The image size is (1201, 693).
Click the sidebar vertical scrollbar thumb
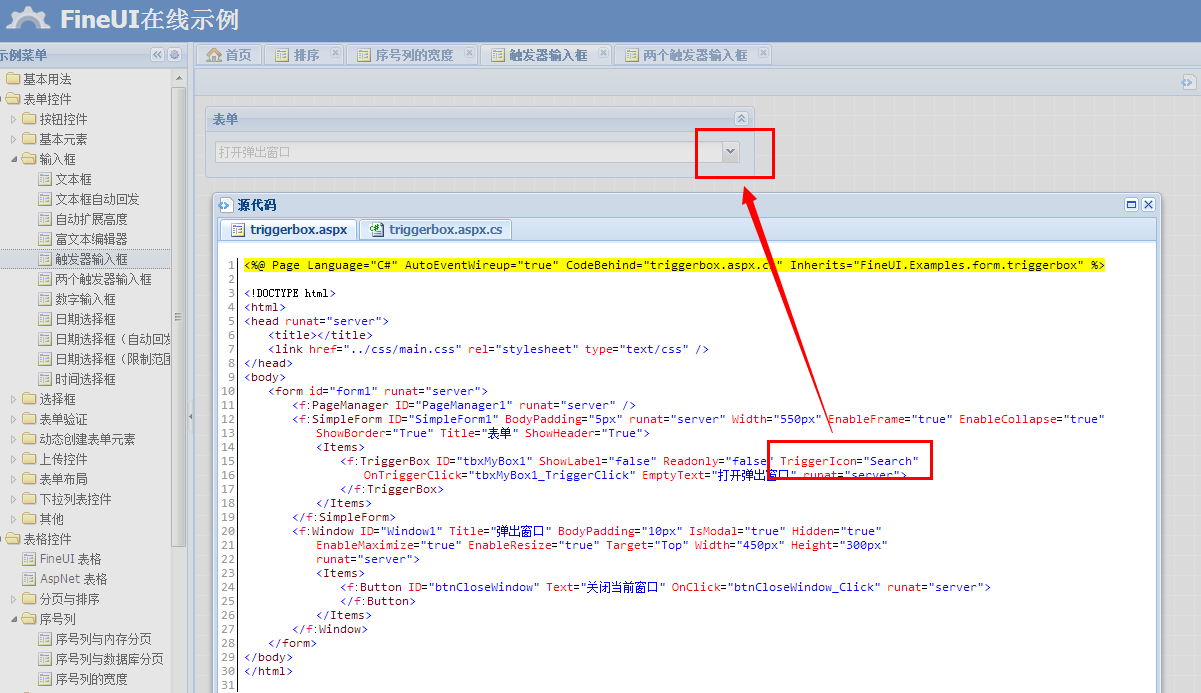pyautogui.click(x=179, y=315)
